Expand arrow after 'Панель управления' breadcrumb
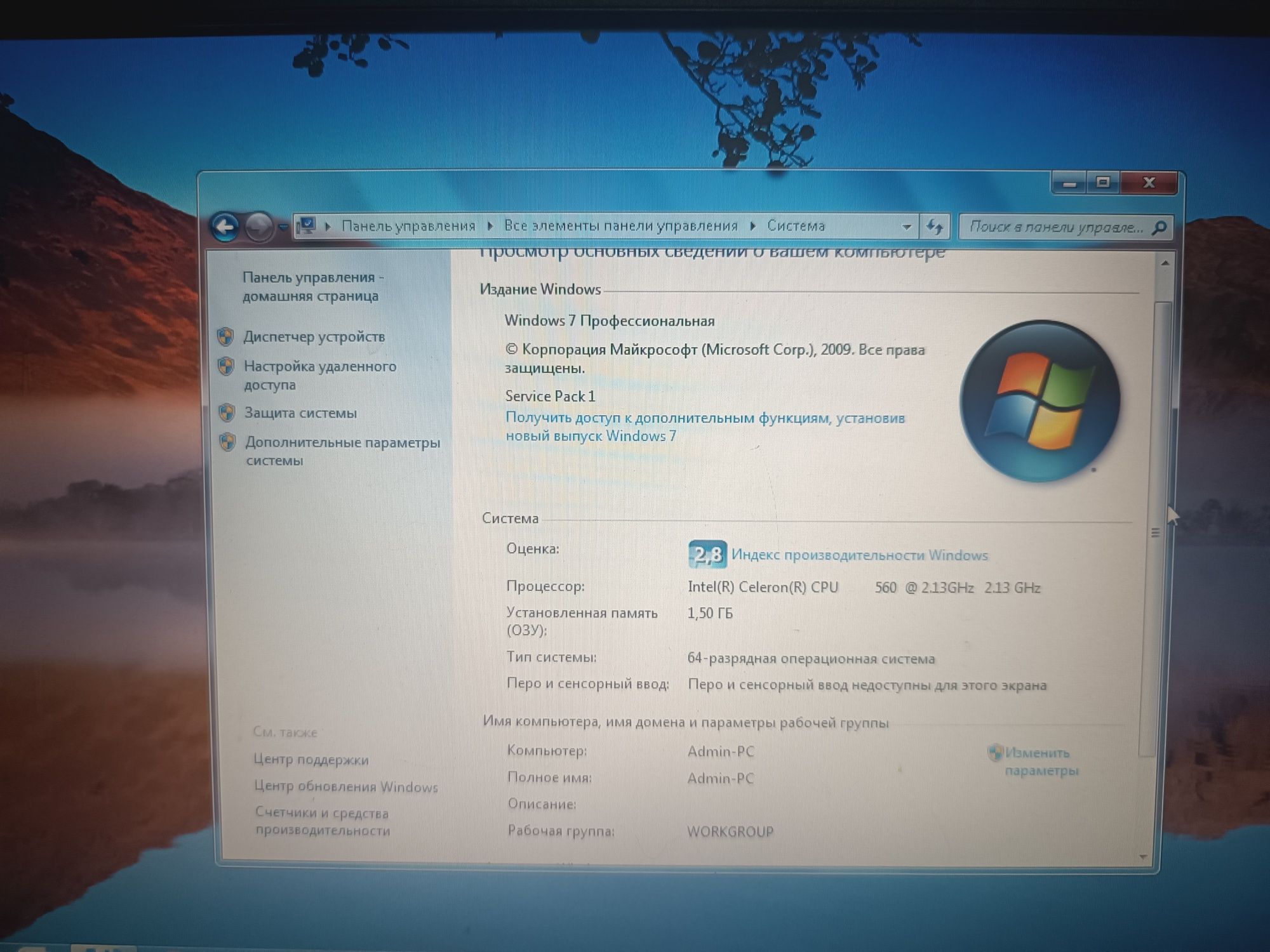The width and height of the screenshot is (1270, 952). [490, 226]
